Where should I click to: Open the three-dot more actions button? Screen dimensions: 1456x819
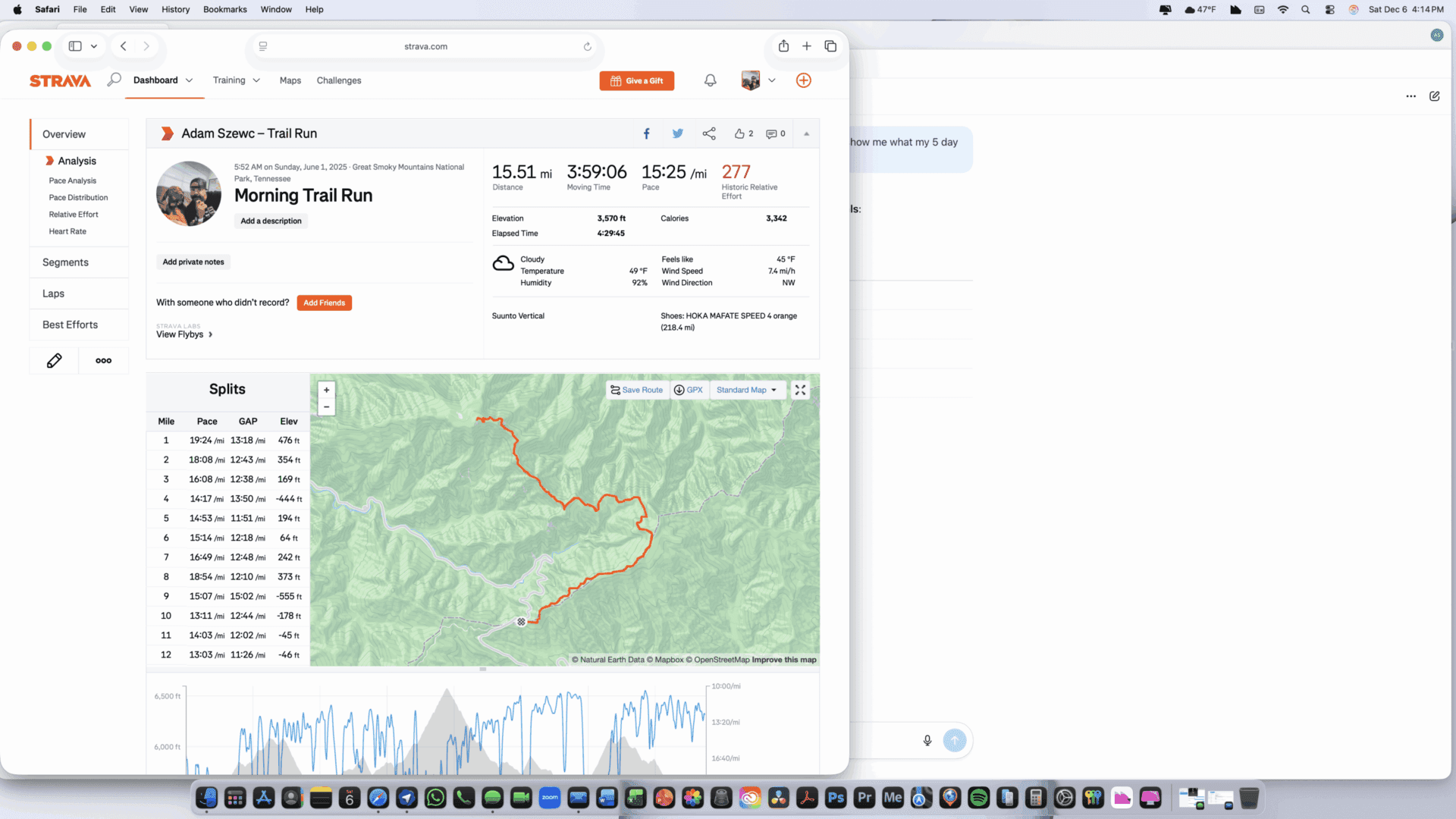(x=103, y=361)
